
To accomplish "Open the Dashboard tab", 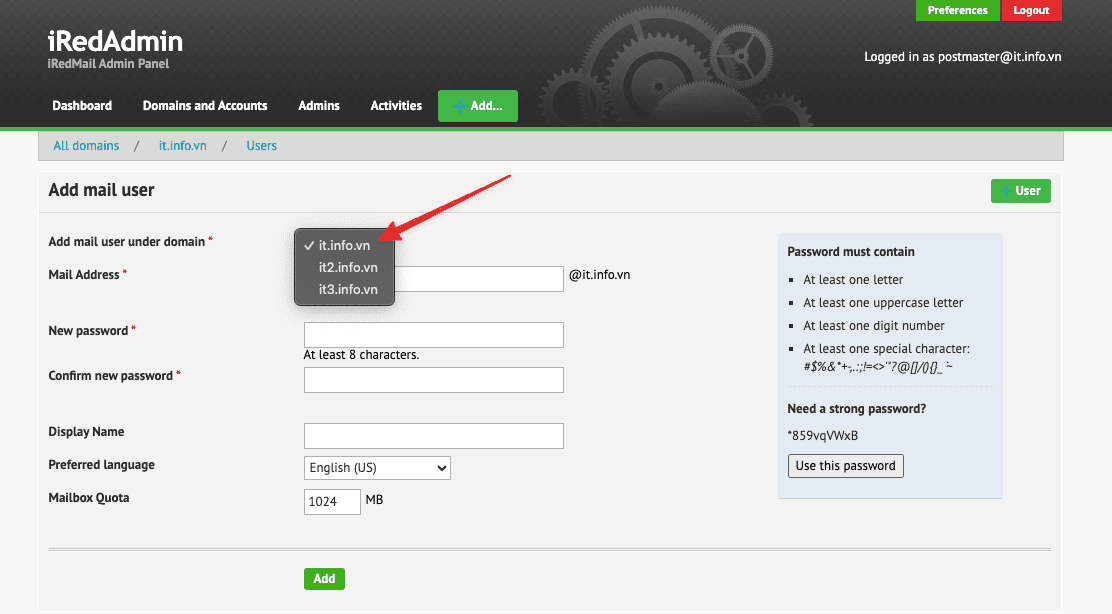I will (x=82, y=105).
